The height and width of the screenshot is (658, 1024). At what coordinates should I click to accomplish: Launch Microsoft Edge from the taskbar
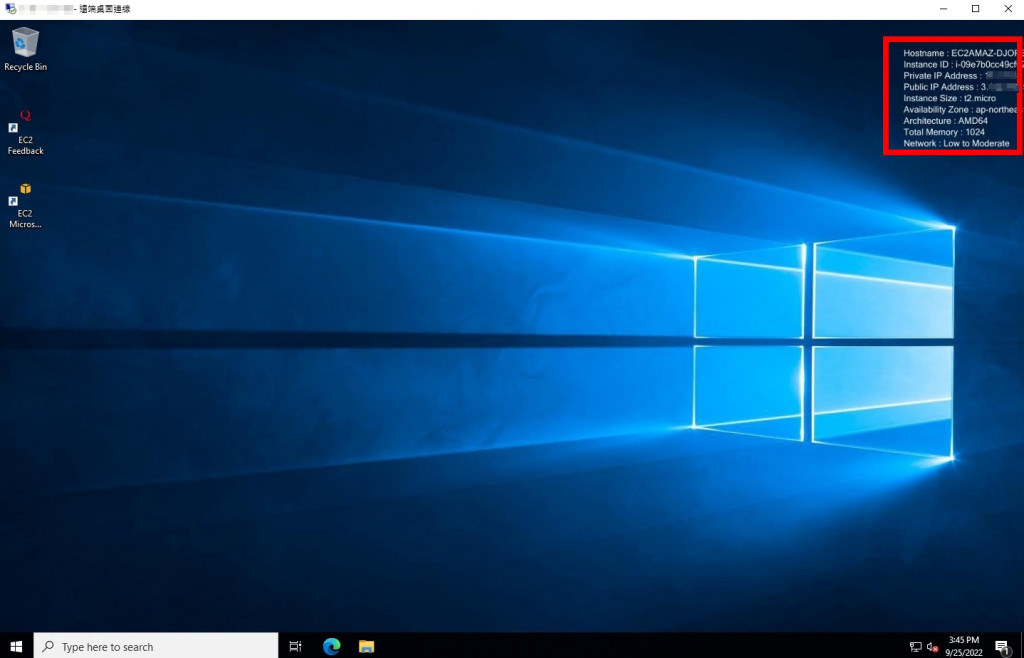[331, 646]
